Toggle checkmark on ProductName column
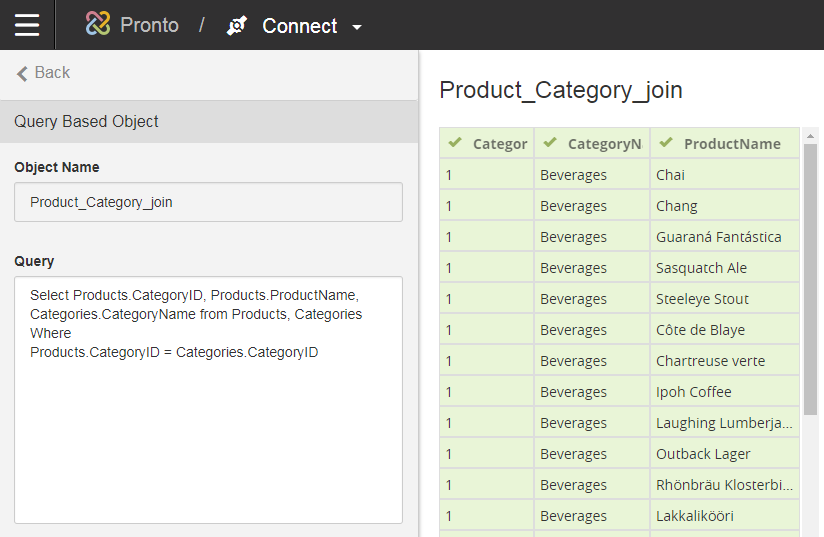The height and width of the screenshot is (537, 824). click(666, 143)
